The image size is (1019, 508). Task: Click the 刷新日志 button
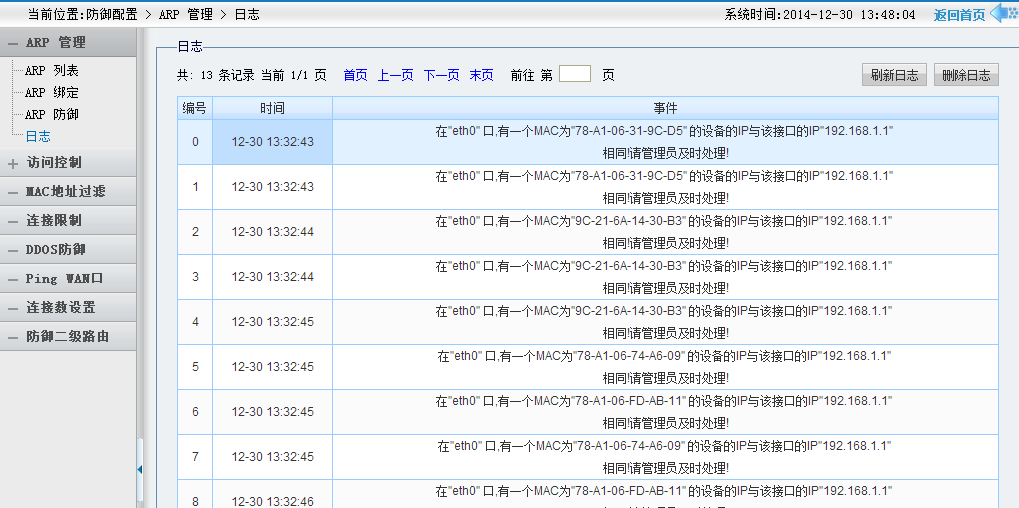pos(894,75)
